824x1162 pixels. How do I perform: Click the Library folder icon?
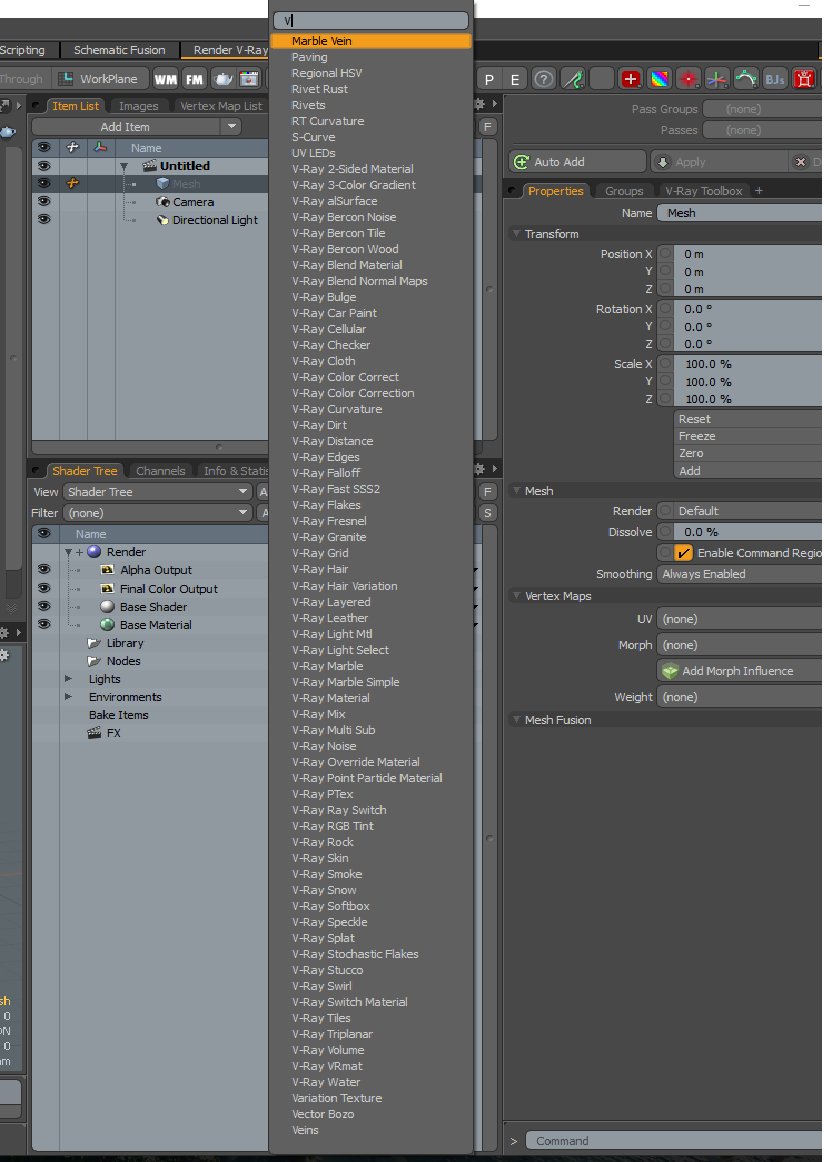tap(93, 643)
